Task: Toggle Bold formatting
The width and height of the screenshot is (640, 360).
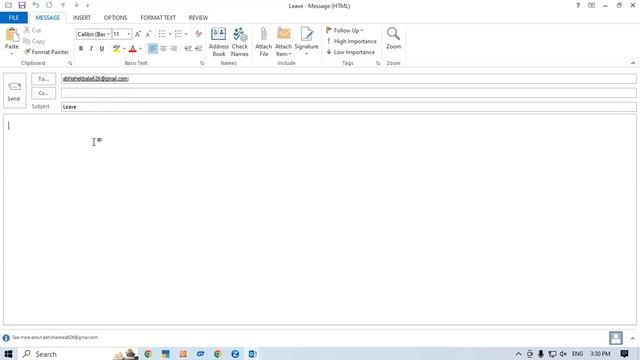Action: click(81, 49)
